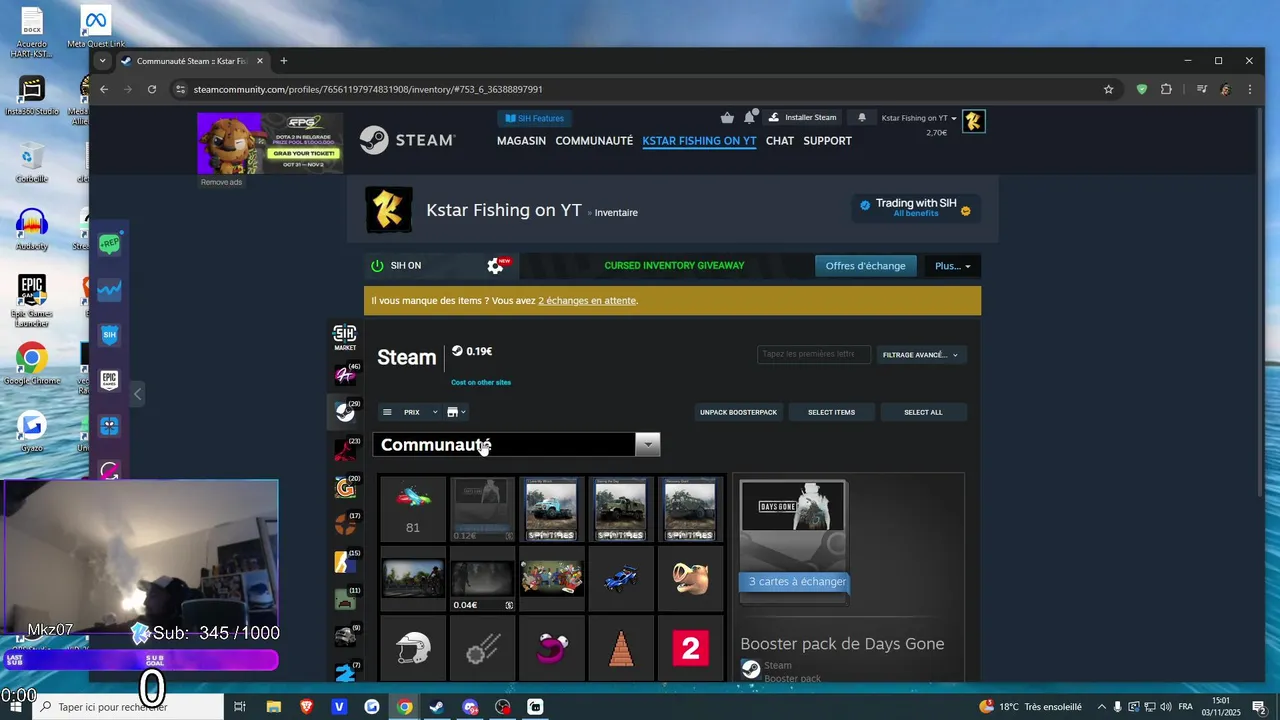Click the Installer Steam button
The height and width of the screenshot is (720, 1280).
pyautogui.click(x=802, y=118)
